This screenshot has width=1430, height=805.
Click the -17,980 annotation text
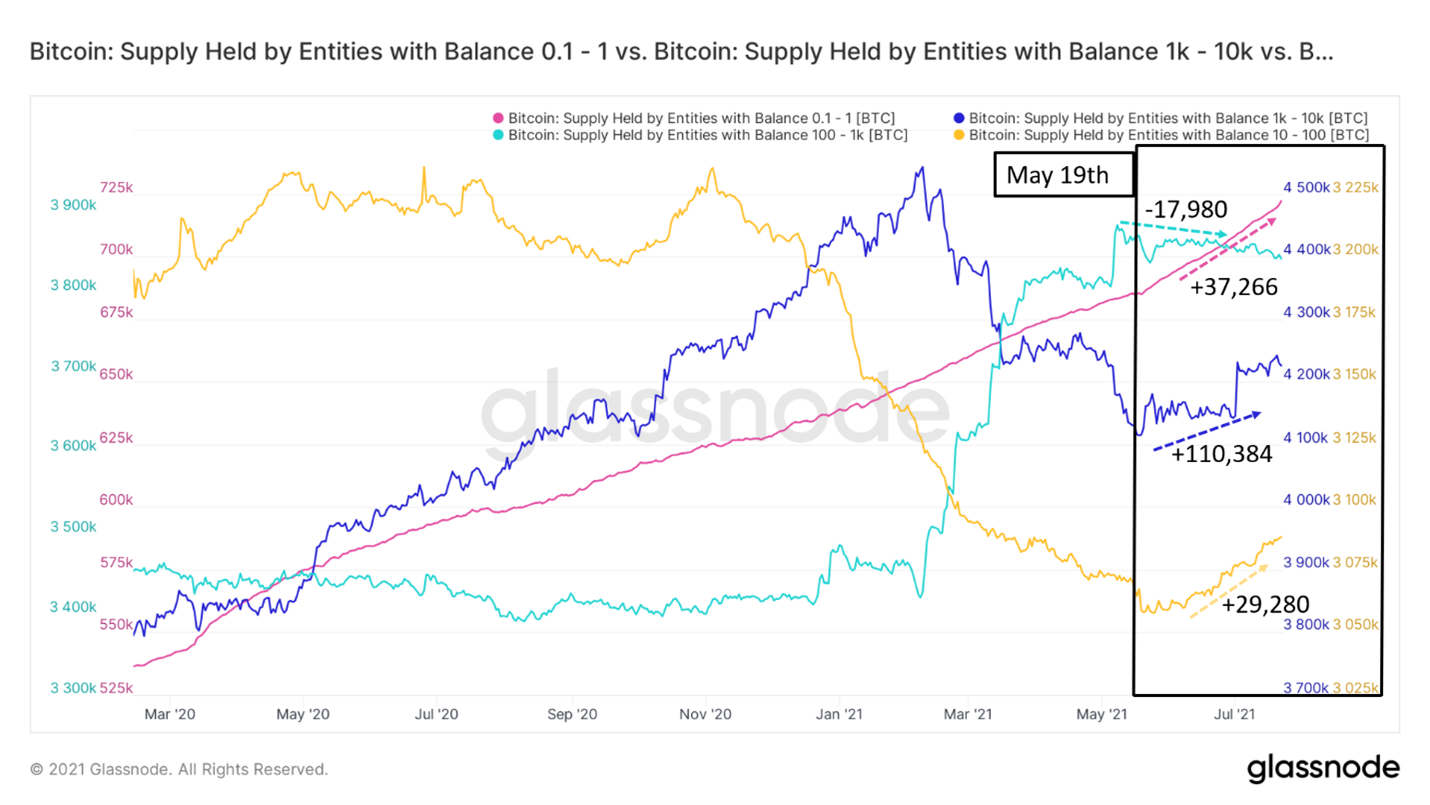[x=1184, y=211]
